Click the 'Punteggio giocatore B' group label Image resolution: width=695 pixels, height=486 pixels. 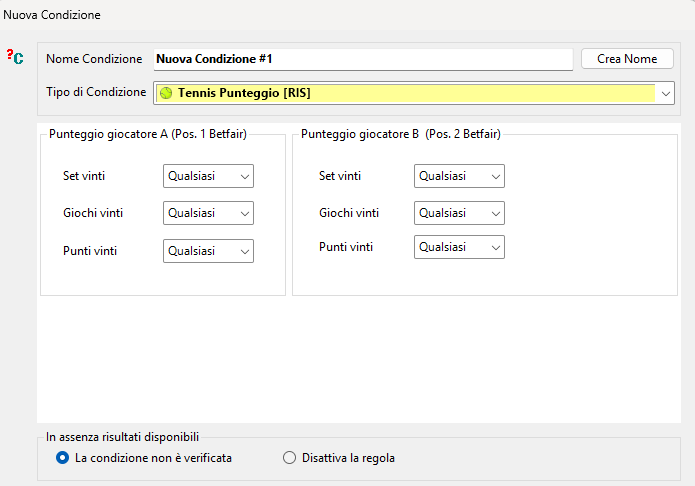point(401,134)
